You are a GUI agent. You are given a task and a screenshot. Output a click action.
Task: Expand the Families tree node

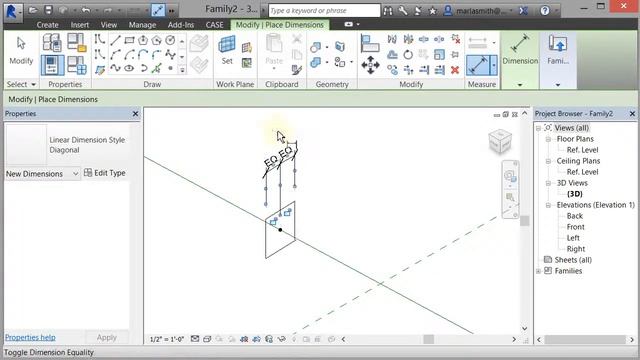point(539,271)
